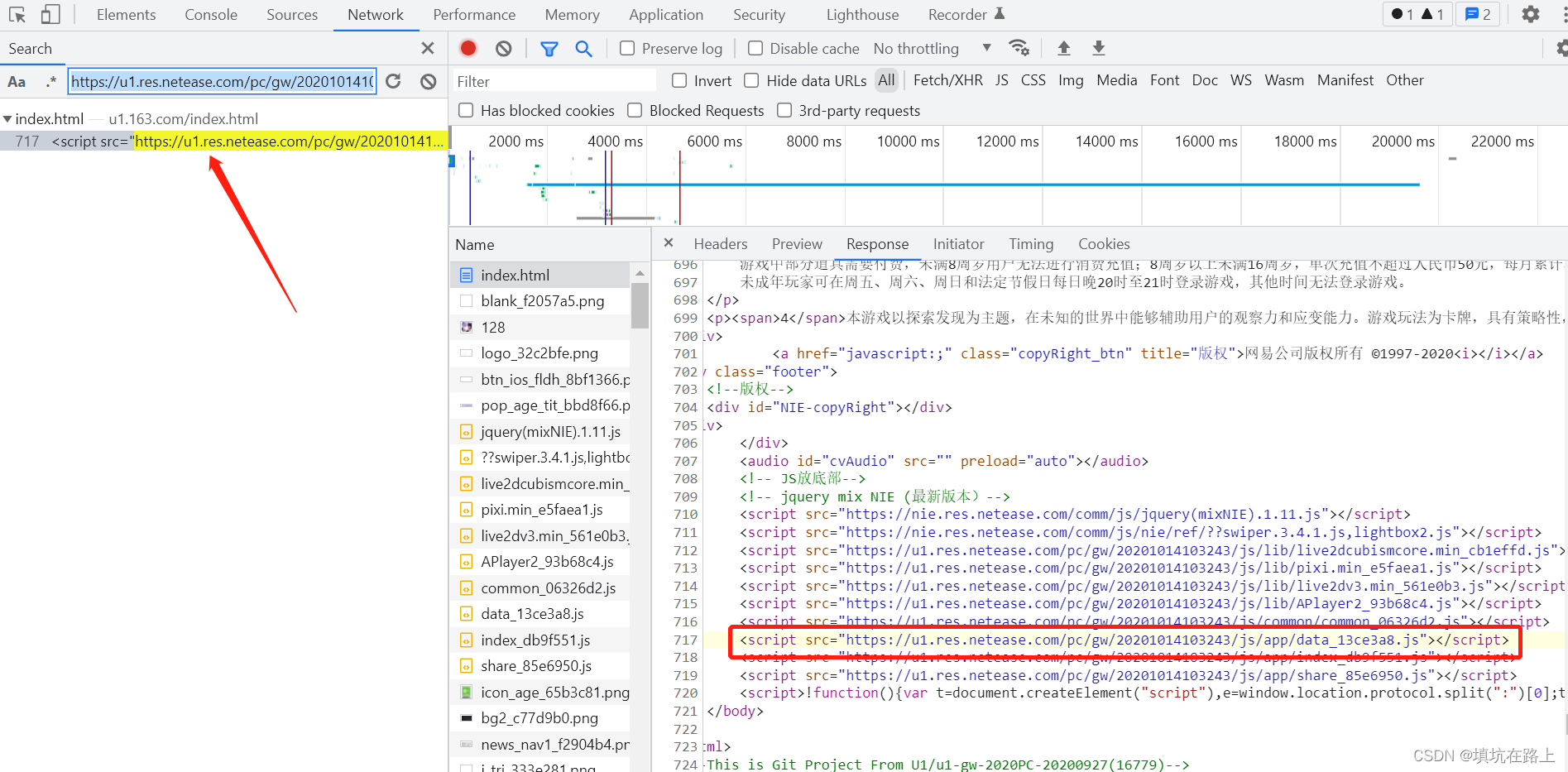Open the Lighthouse tab
Image resolution: width=1568 pixels, height=772 pixels.
point(862,14)
